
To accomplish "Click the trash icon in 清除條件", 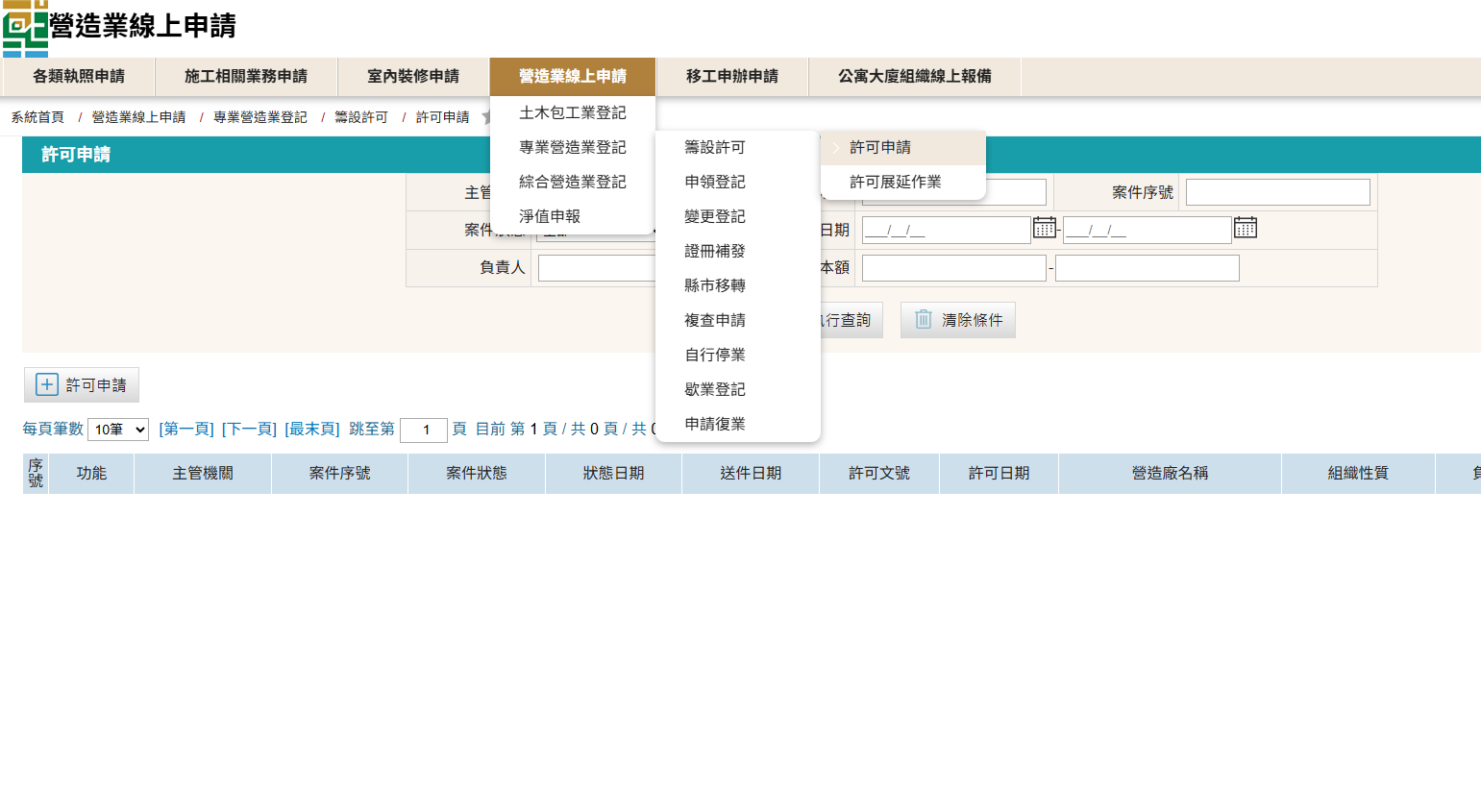I will (x=923, y=319).
